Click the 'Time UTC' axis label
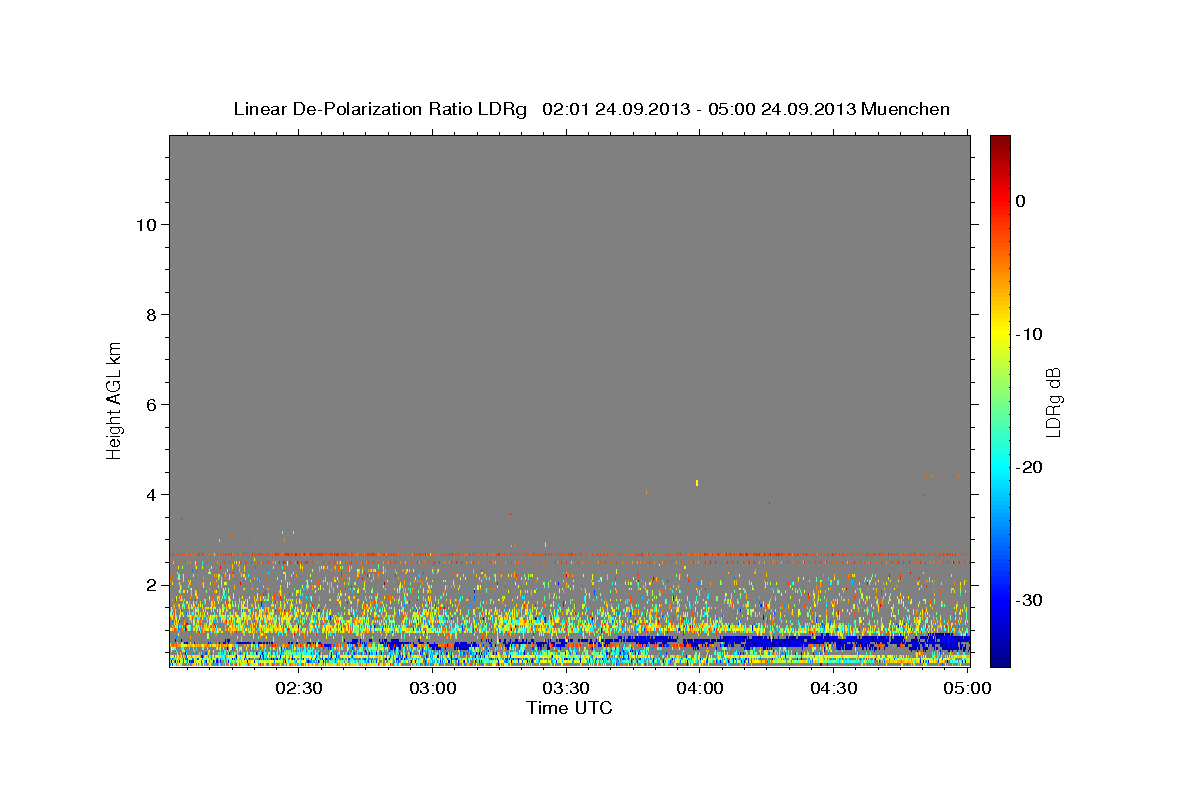The image size is (1200, 800). pos(569,708)
